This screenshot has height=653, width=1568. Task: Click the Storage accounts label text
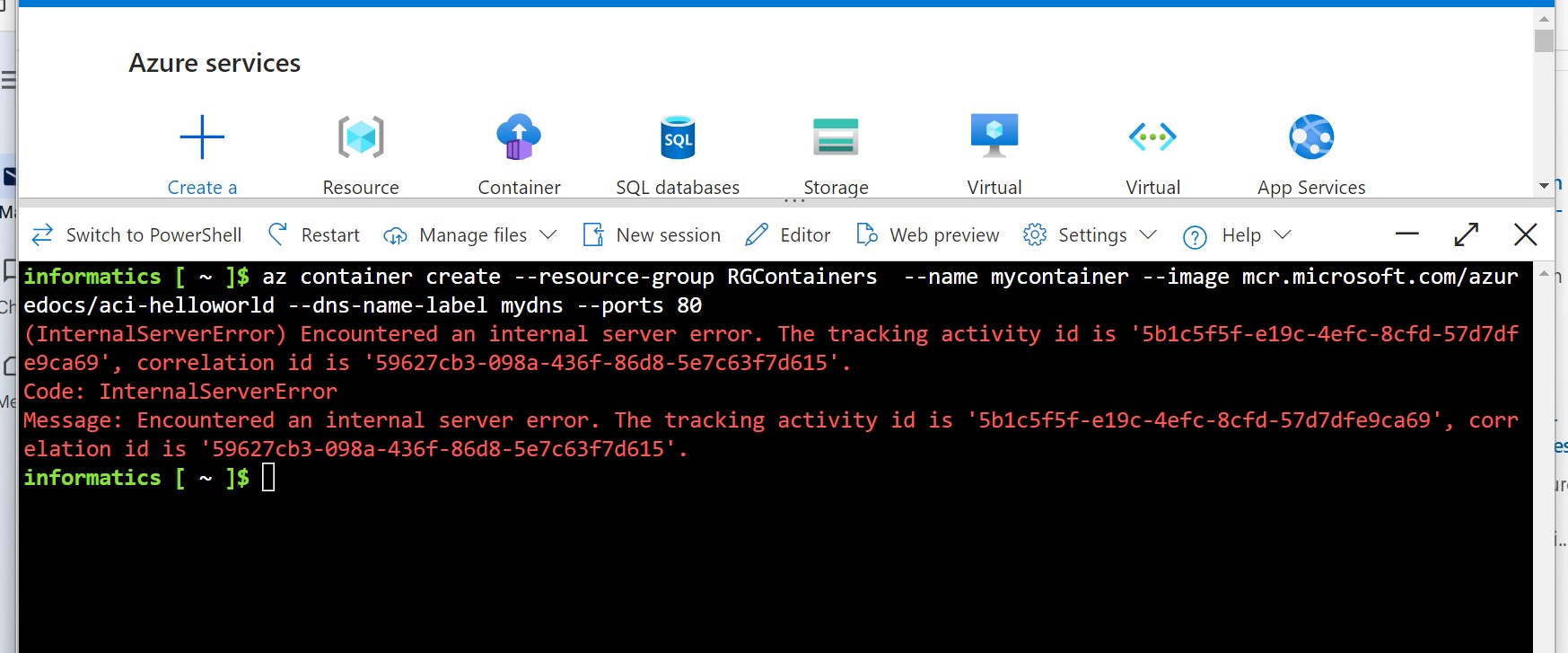pos(836,187)
